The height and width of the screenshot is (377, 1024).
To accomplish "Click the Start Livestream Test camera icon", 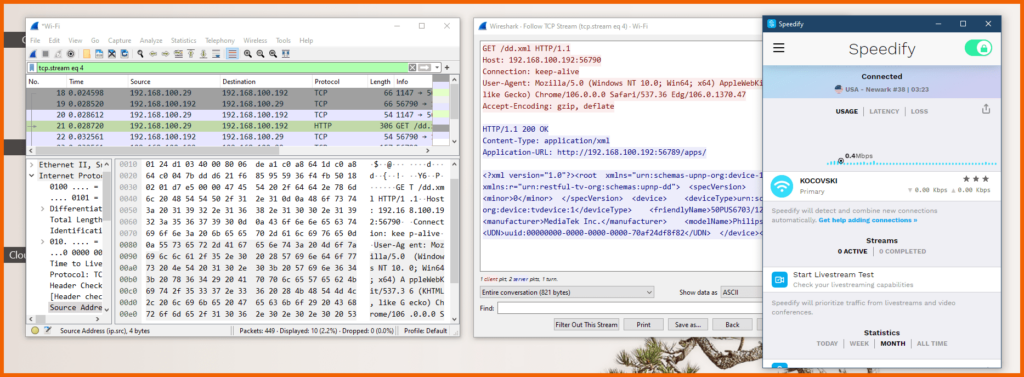I will point(779,279).
